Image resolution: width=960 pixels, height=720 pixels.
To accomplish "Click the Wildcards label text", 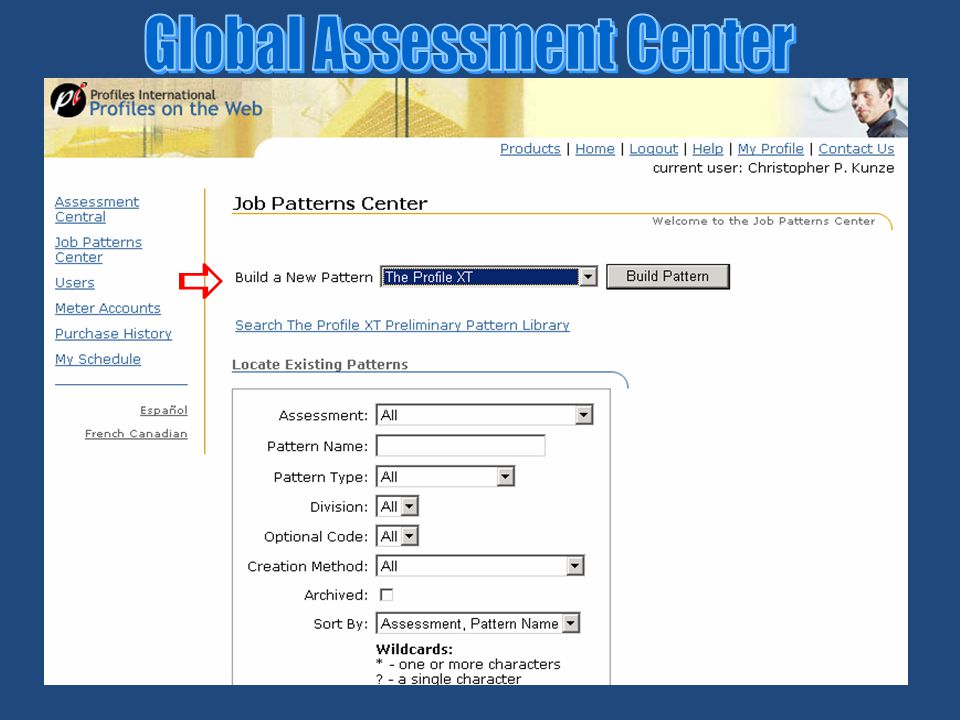I will click(414, 649).
